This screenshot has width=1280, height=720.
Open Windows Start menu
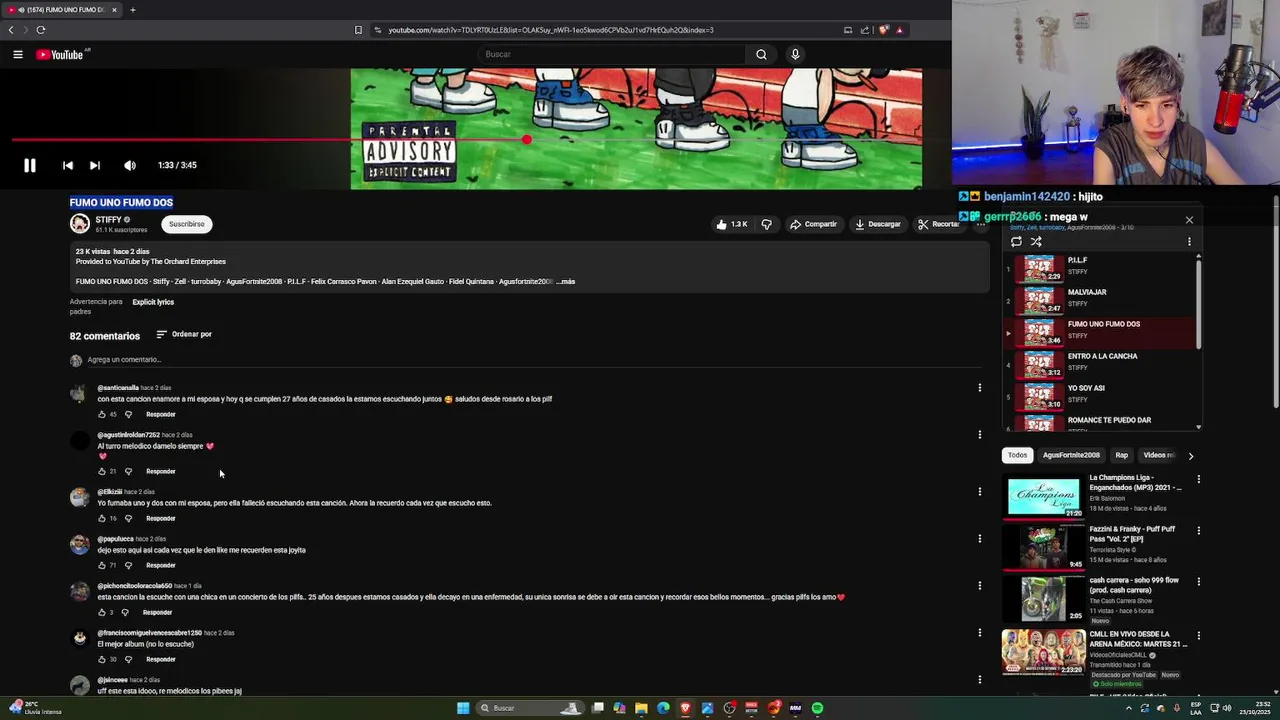pos(463,708)
